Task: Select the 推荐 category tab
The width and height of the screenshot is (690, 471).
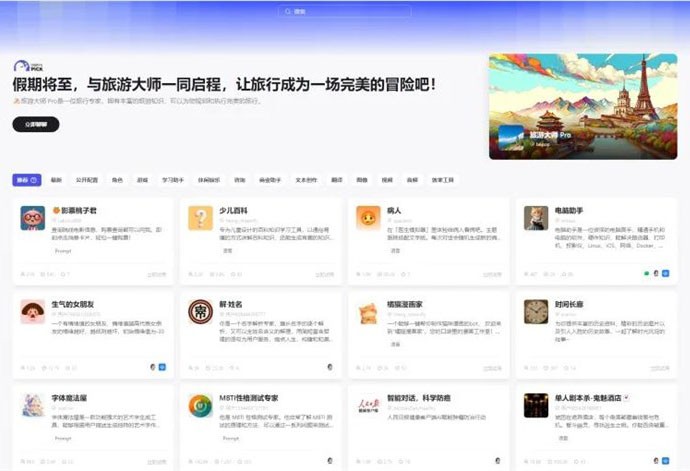Action: point(27,180)
